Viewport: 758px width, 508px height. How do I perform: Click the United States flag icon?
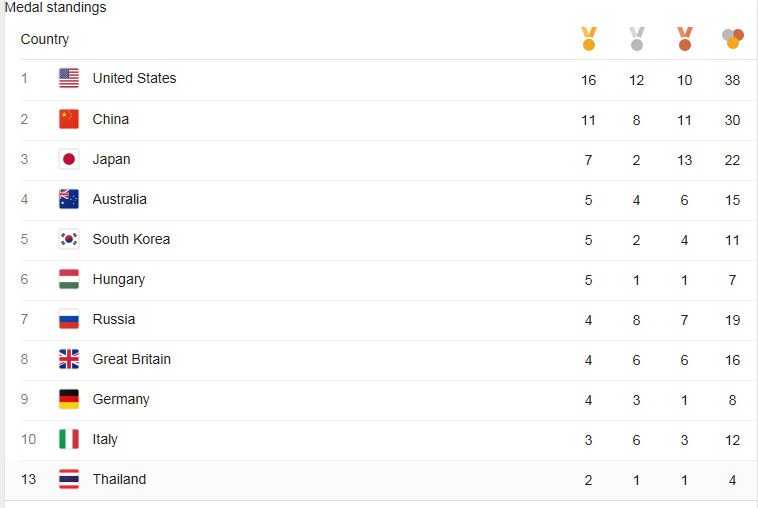tap(69, 78)
